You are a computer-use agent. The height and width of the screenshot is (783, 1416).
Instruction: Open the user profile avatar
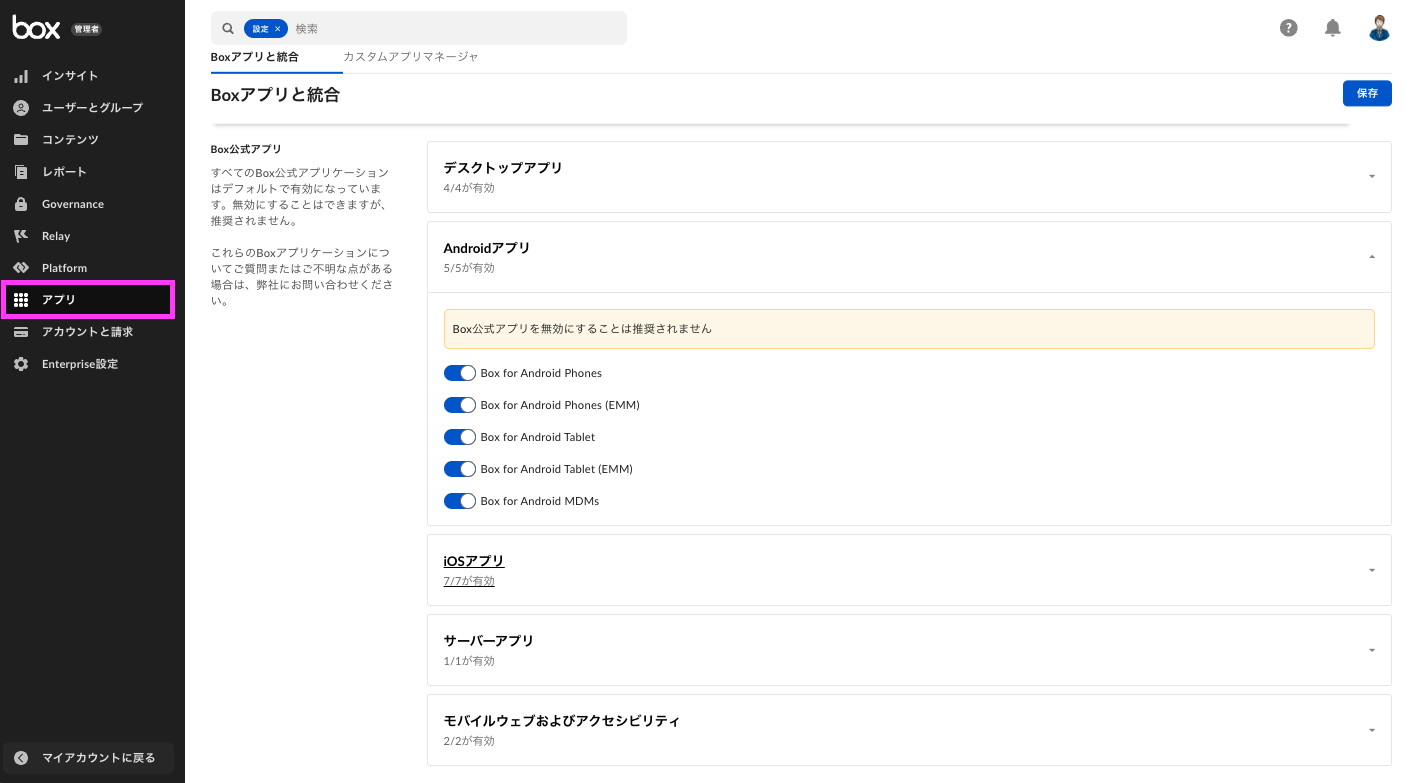(x=1379, y=28)
